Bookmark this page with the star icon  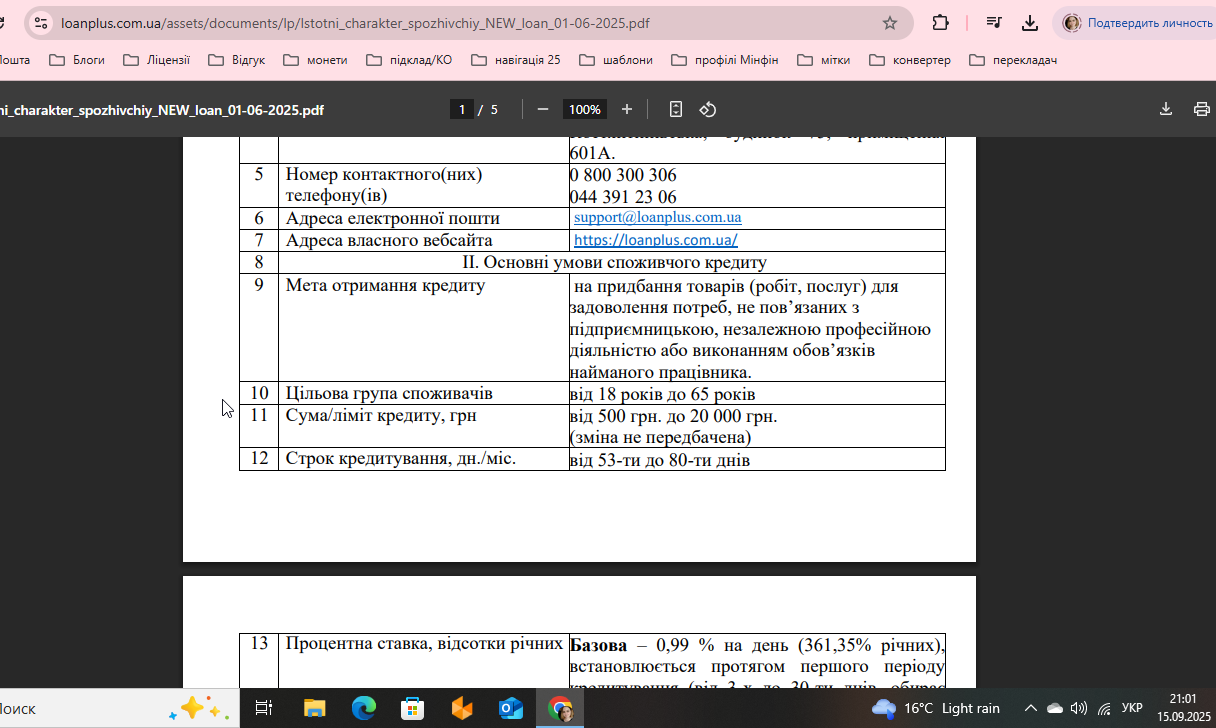click(x=890, y=23)
